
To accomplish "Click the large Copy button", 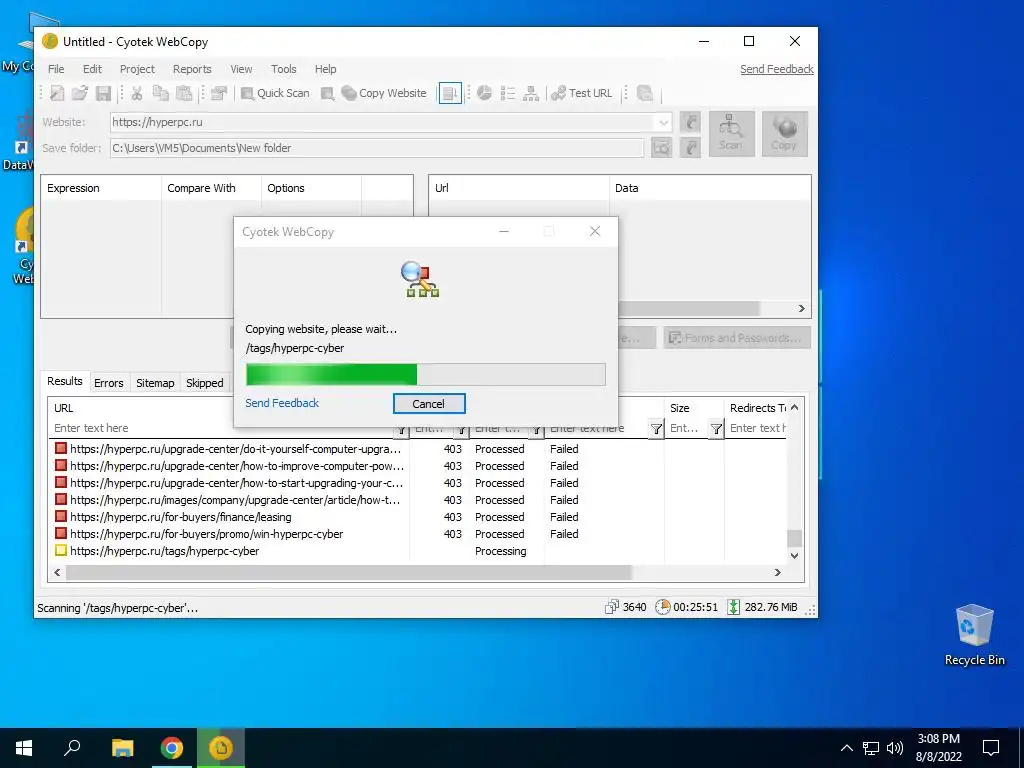I will (784, 134).
